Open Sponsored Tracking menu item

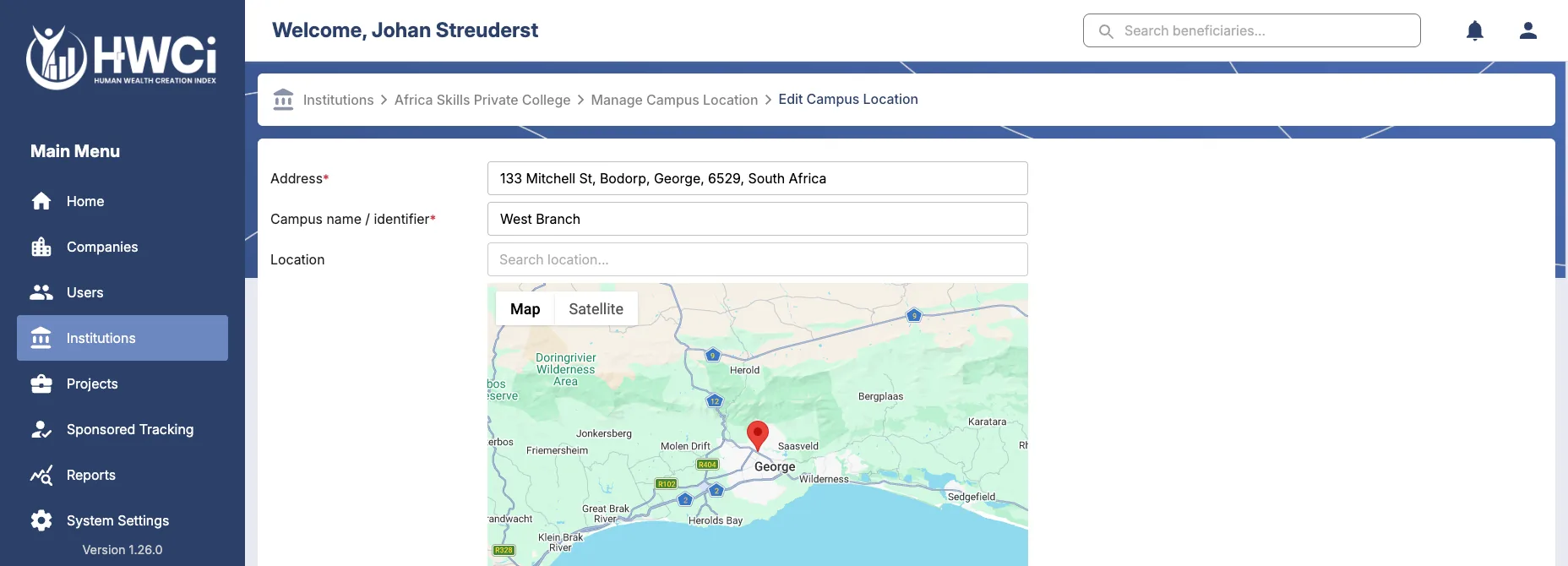[122, 429]
